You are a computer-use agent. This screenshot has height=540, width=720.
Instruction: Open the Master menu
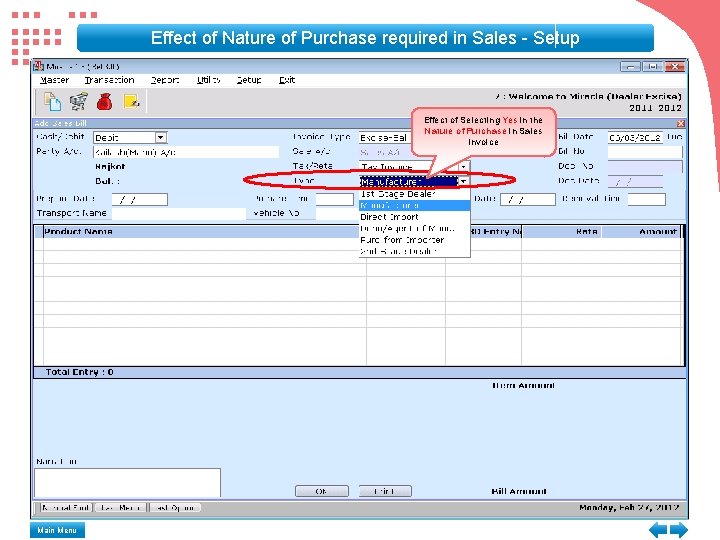coord(54,80)
